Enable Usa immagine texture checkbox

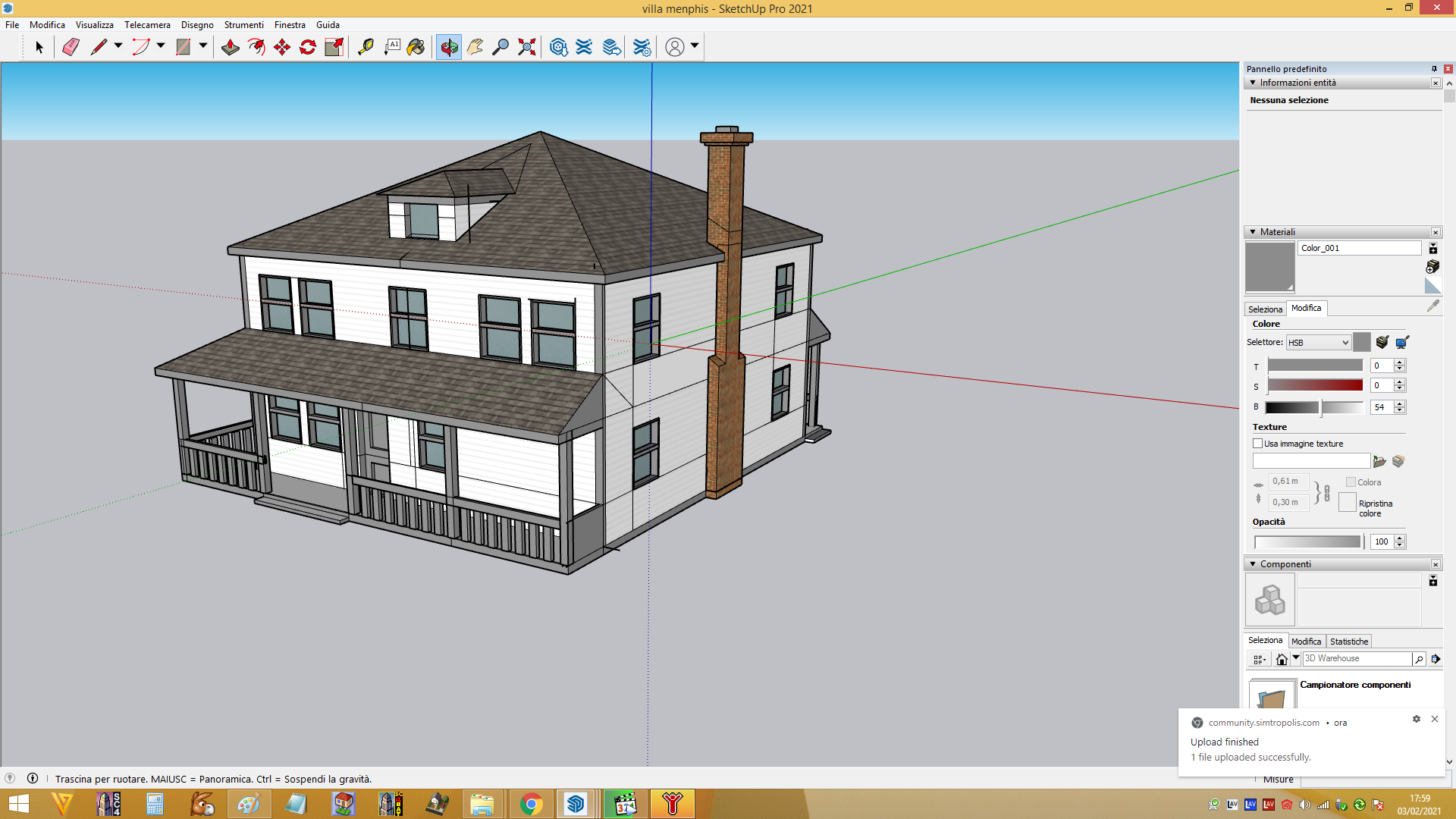[1257, 444]
